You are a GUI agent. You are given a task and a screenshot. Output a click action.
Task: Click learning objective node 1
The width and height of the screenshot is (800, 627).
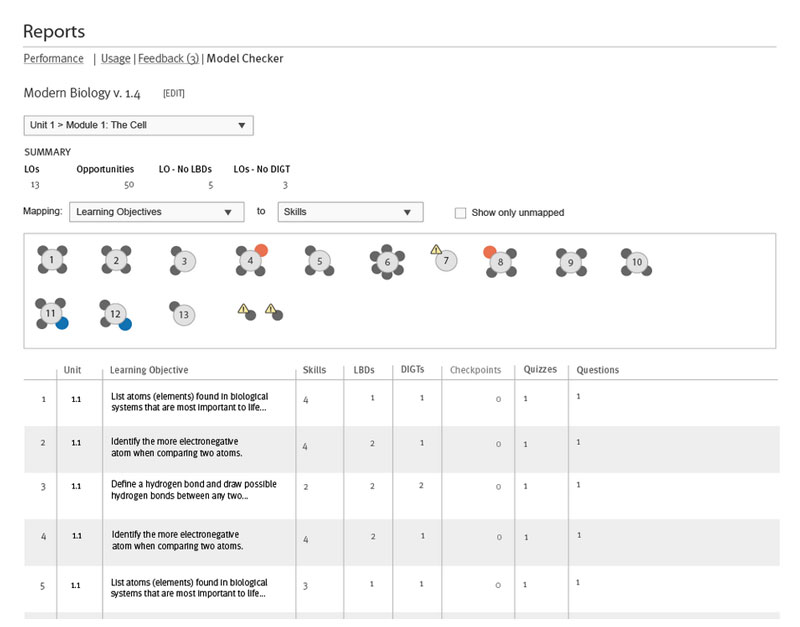coord(52,260)
